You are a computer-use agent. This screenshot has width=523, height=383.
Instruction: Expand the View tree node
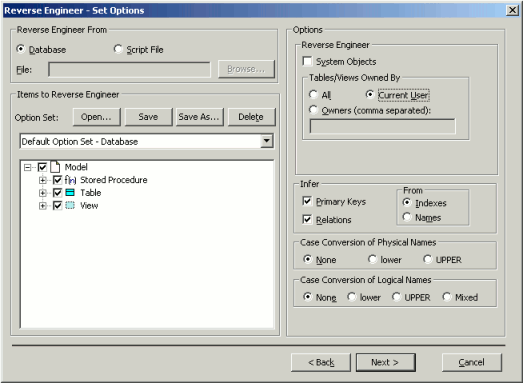pos(42,206)
